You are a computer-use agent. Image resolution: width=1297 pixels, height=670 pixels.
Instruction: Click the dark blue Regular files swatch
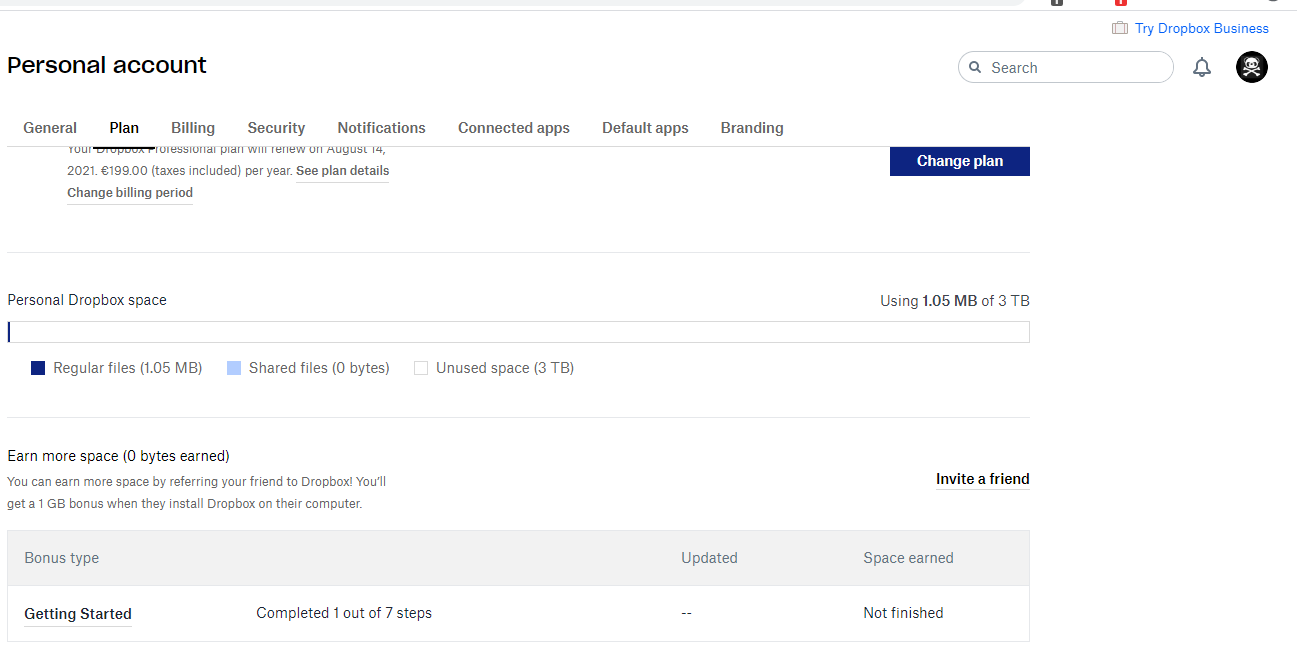(38, 368)
